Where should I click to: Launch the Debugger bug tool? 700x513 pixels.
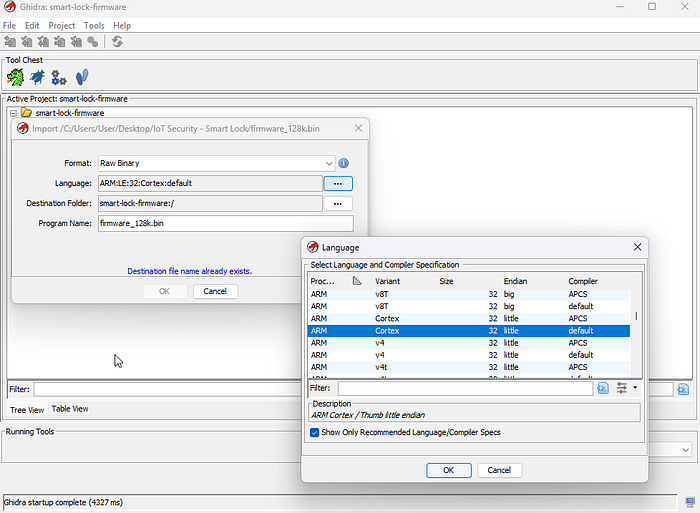37,77
